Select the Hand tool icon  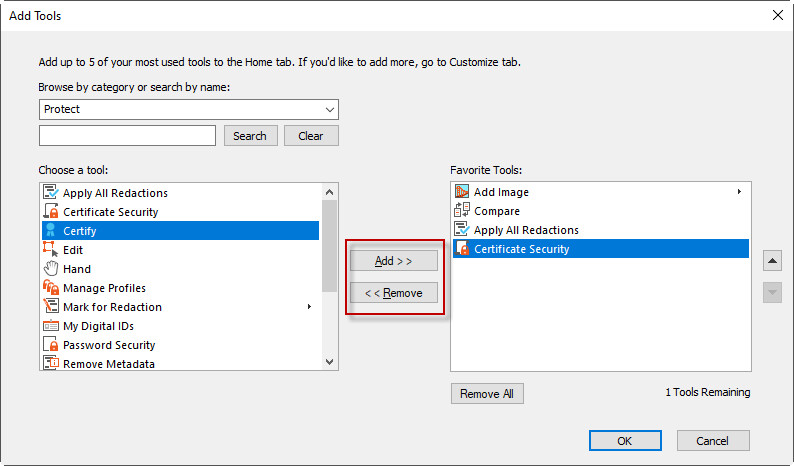[51, 269]
